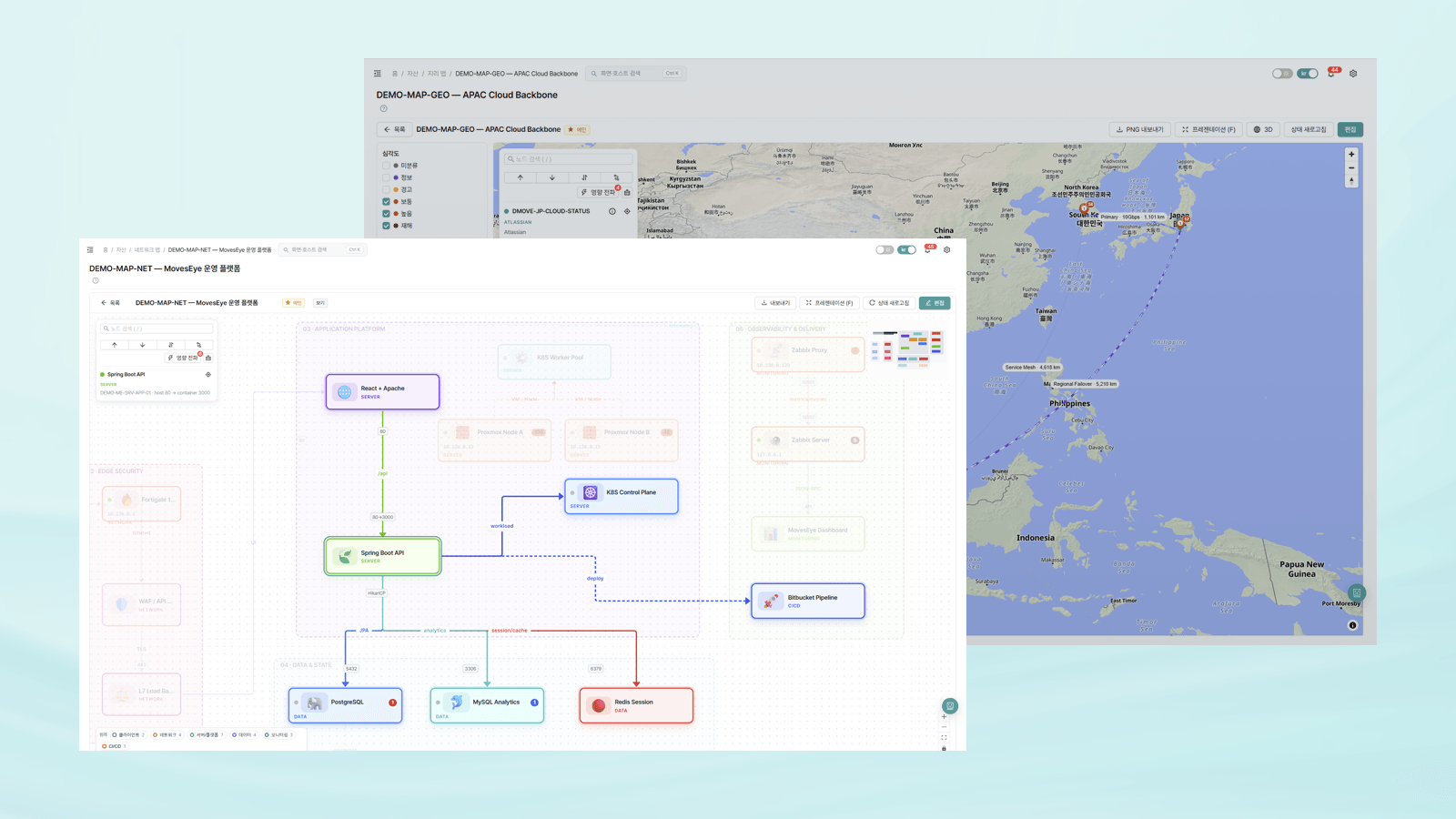Focus top search box in MovesEye window
Image resolution: width=1456 pixels, height=819 pixels.
[x=323, y=249]
